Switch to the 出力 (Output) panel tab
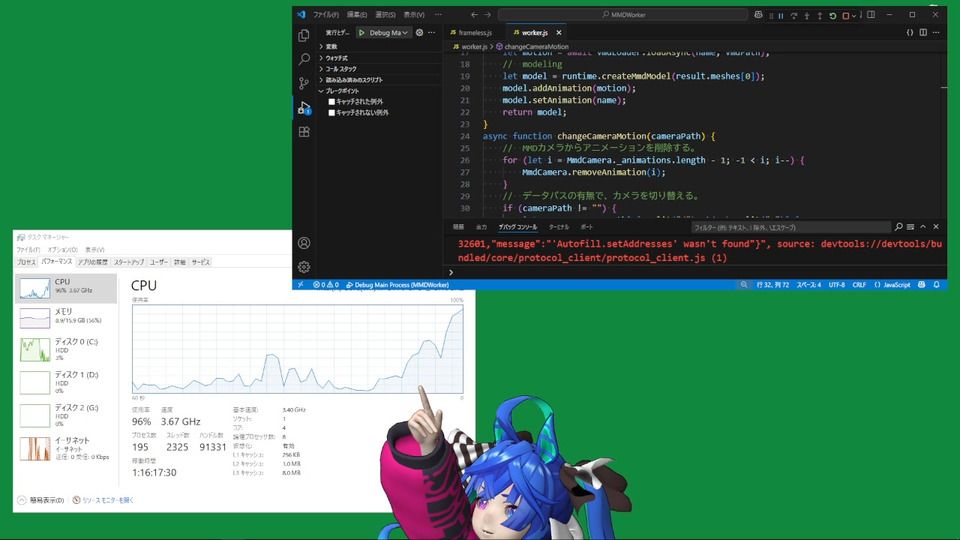Image resolution: width=960 pixels, height=540 pixels. [x=481, y=227]
